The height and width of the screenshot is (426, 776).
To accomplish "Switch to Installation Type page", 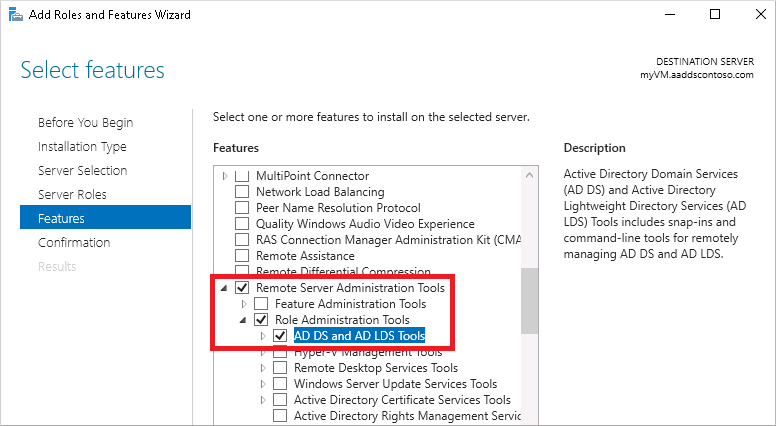I will click(82, 146).
